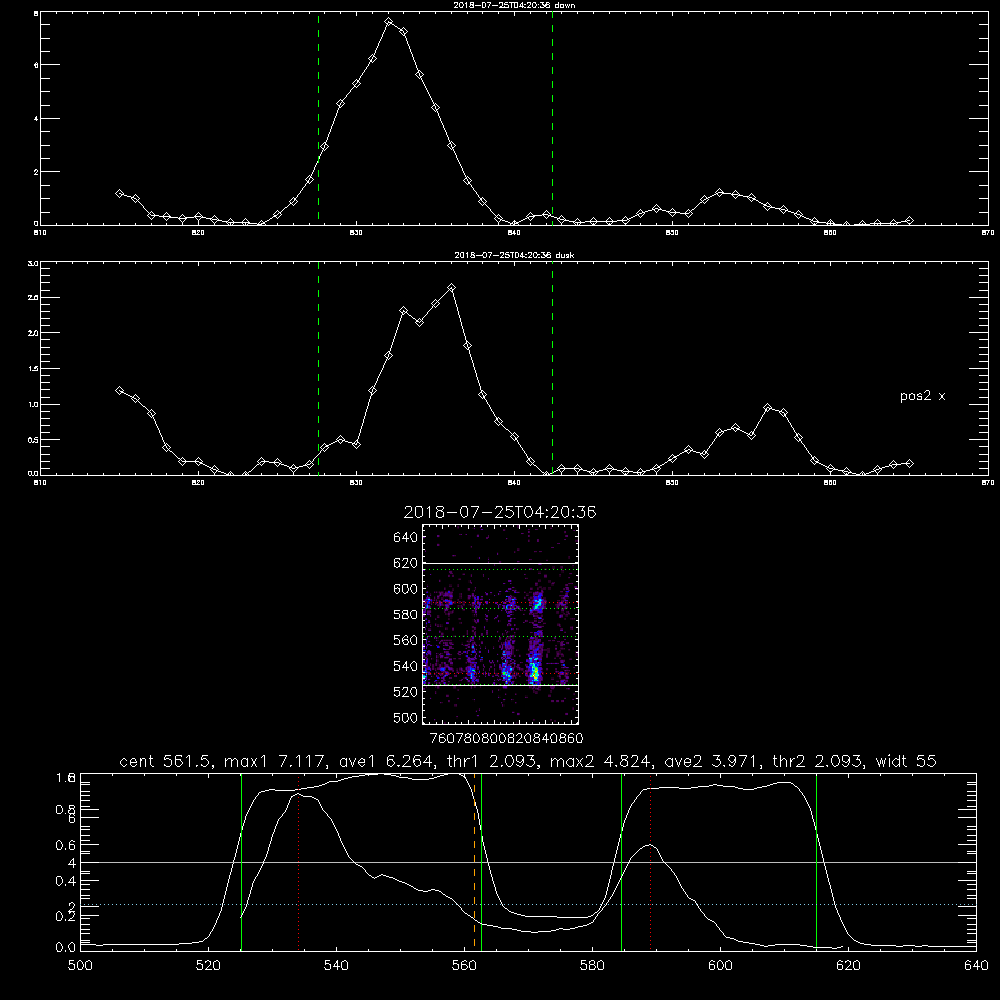
Task: Click the dawn plot's peak data point
Action: coord(389,22)
